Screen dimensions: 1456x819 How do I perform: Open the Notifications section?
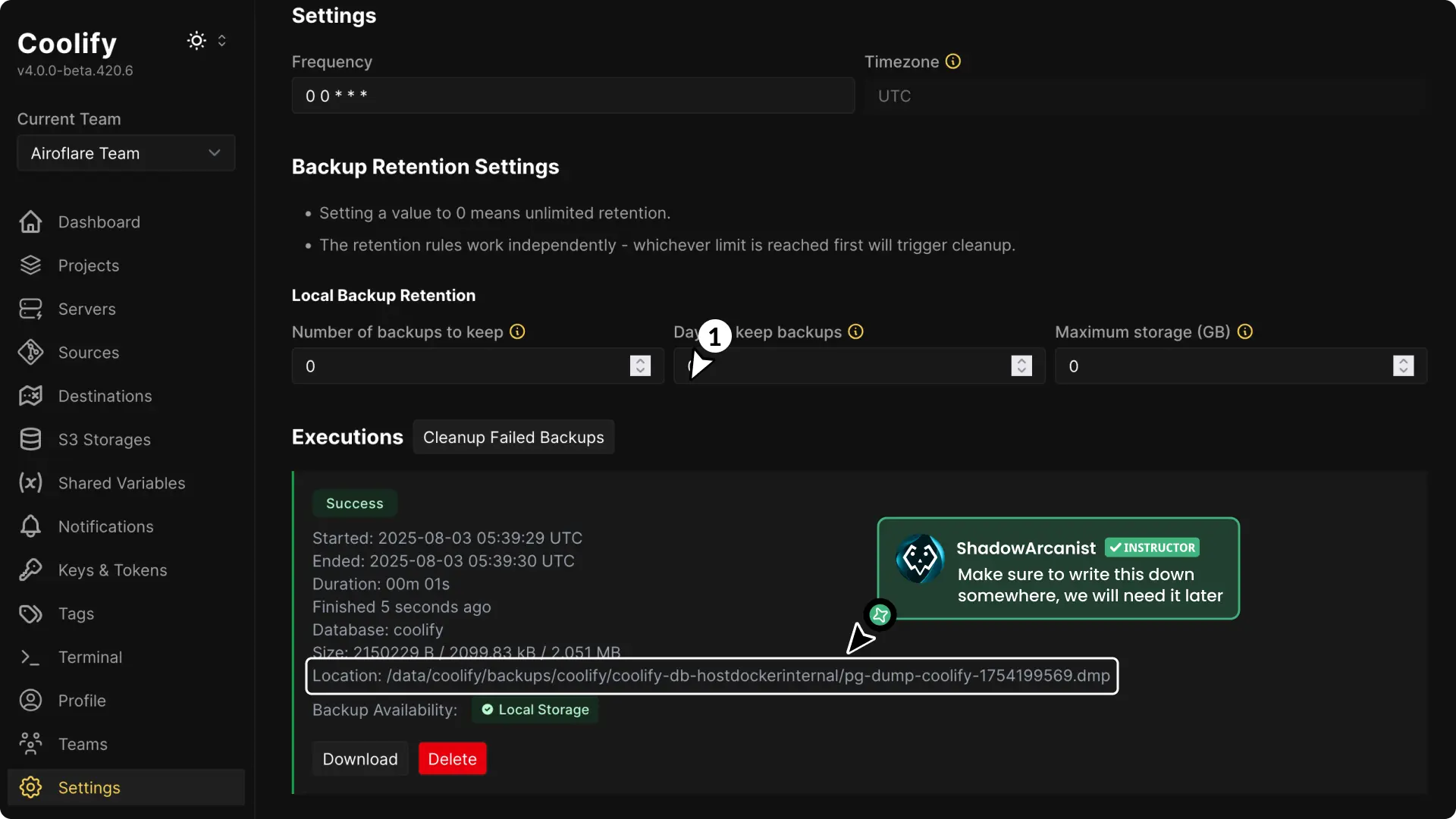(105, 526)
